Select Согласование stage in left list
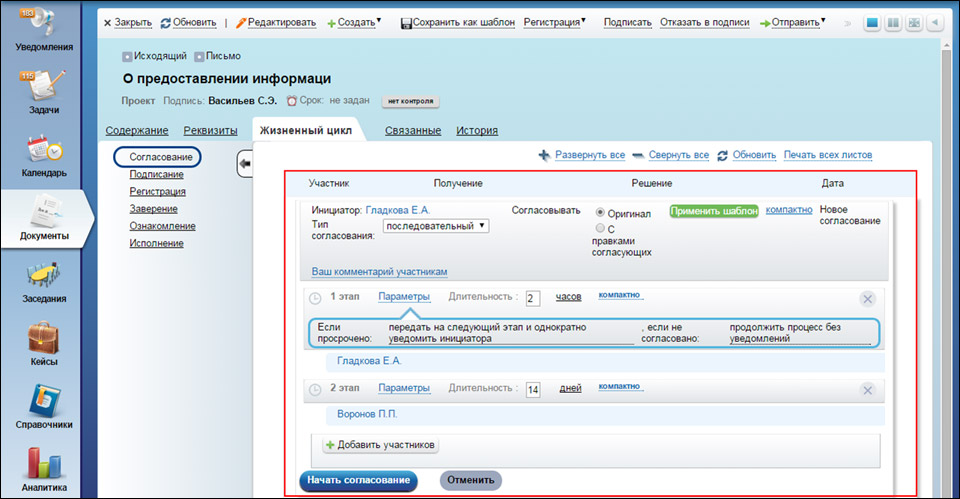The width and height of the screenshot is (960, 499). tap(157, 157)
